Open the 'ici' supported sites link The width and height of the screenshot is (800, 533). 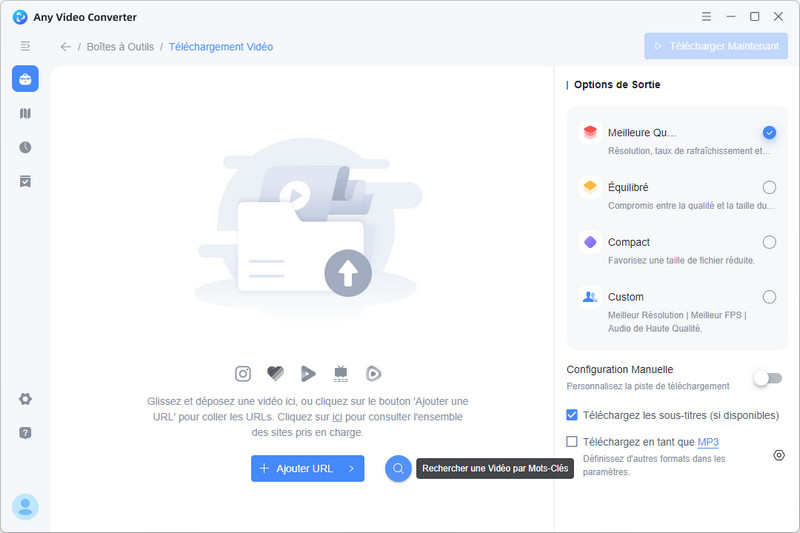pyautogui.click(x=338, y=417)
